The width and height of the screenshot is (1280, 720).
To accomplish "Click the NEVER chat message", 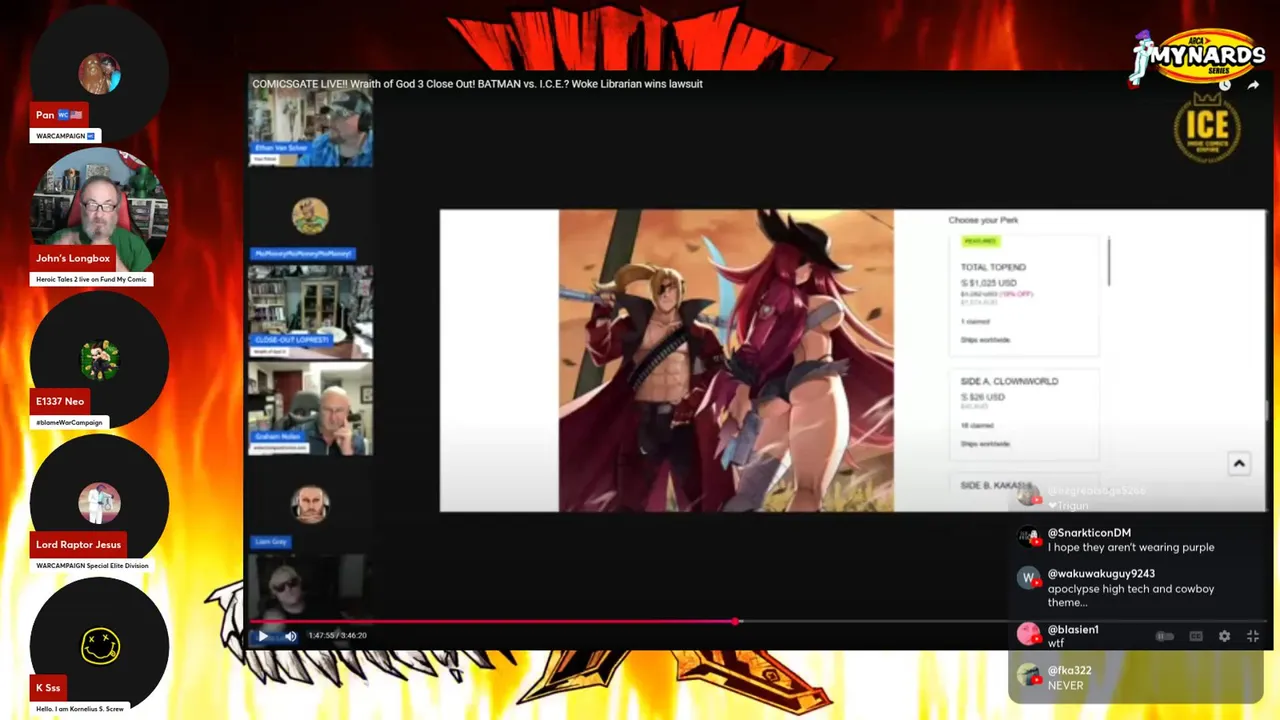I will (1065, 686).
